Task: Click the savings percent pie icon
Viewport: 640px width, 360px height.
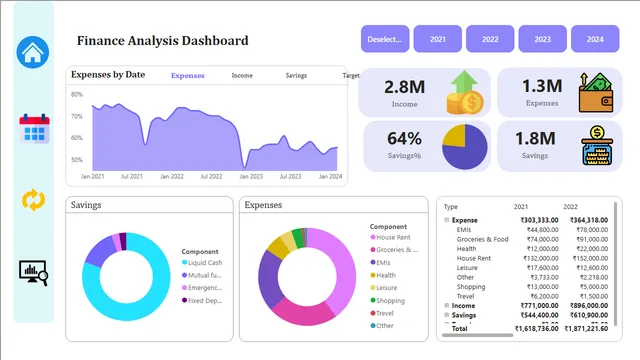Action: click(x=464, y=147)
